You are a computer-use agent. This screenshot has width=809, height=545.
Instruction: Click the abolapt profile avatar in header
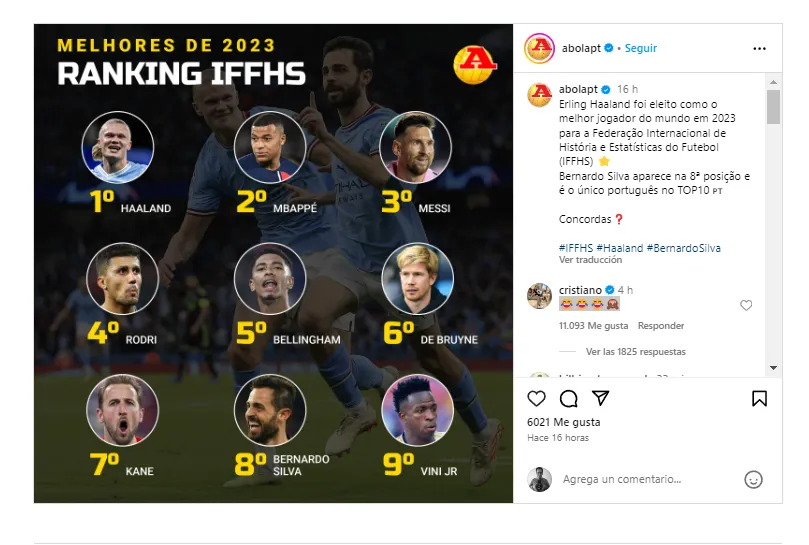point(540,48)
